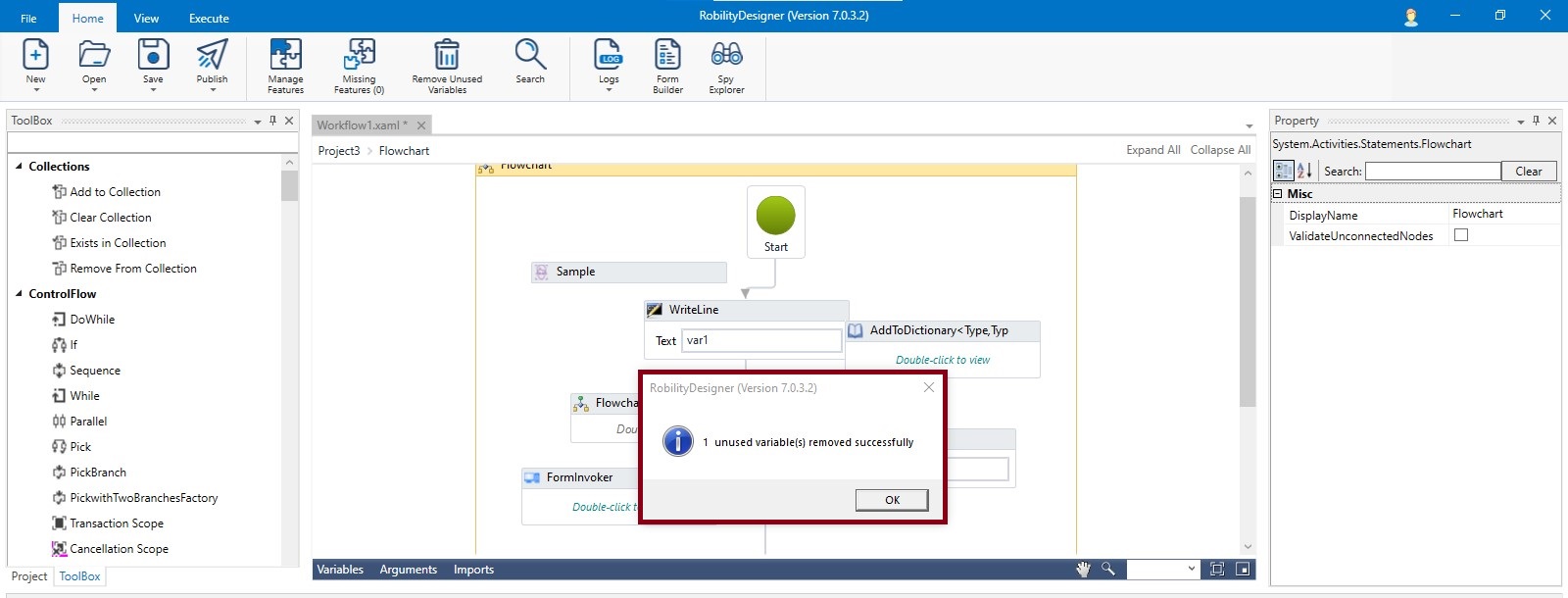The image size is (1568, 598).
Task: Open the Search tool in ribbon
Action: click(x=529, y=55)
